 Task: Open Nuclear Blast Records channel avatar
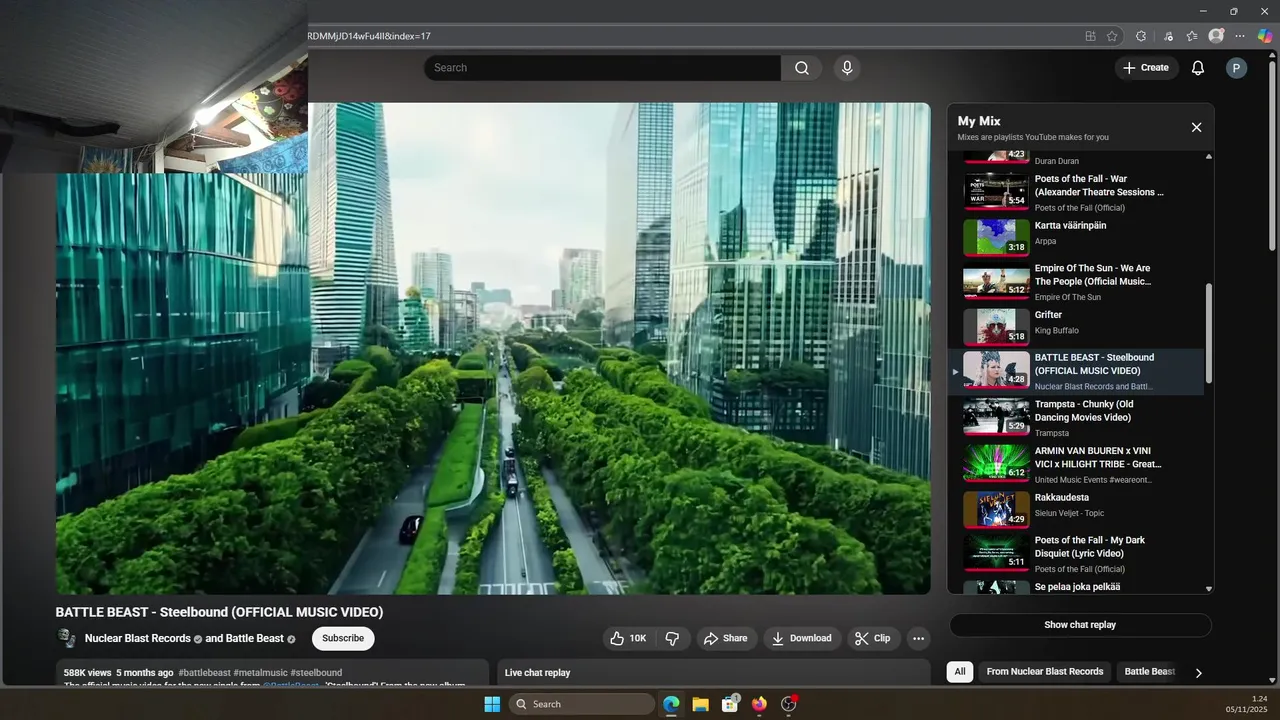pos(66,638)
